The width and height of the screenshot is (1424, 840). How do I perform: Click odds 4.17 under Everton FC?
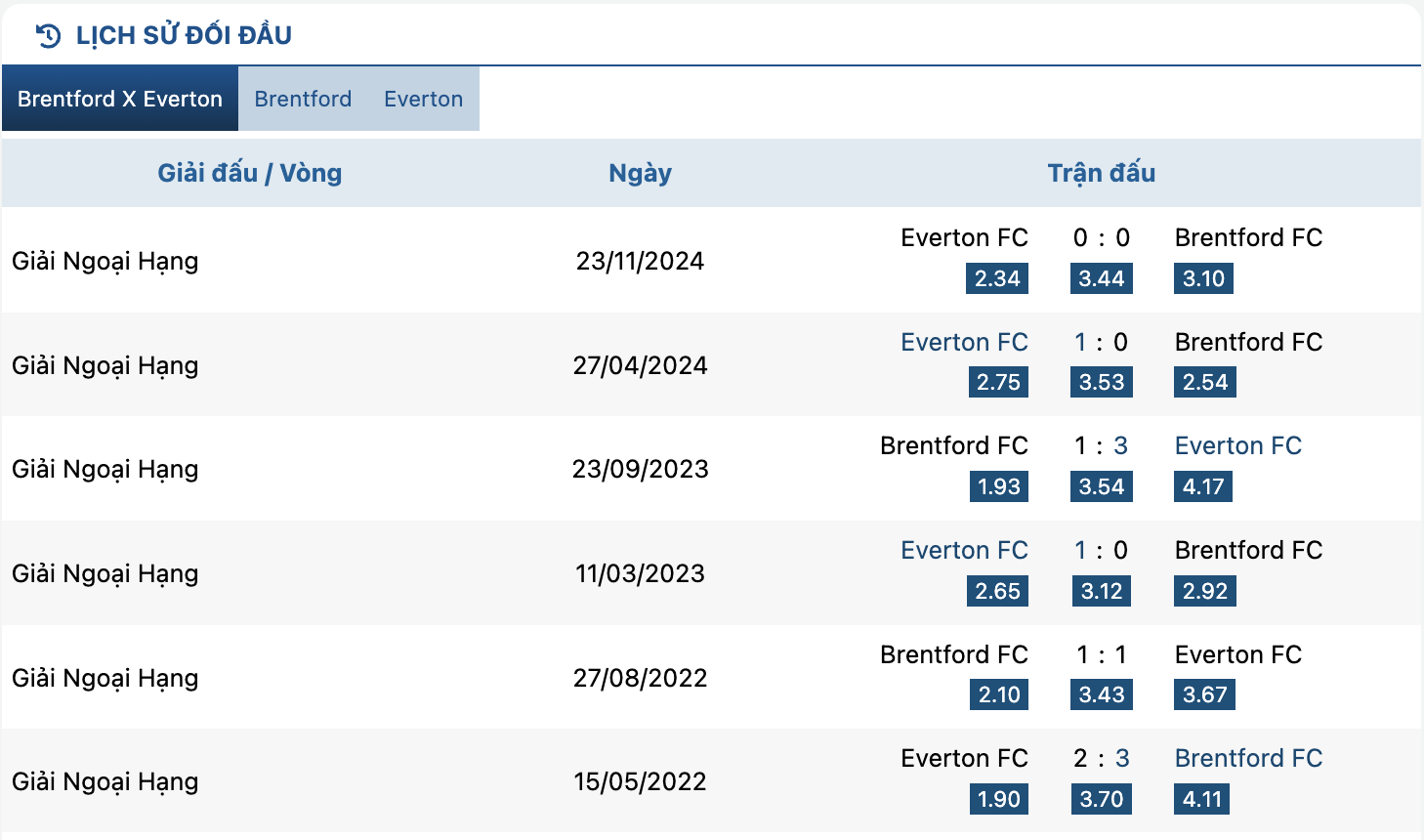pyautogui.click(x=1203, y=486)
